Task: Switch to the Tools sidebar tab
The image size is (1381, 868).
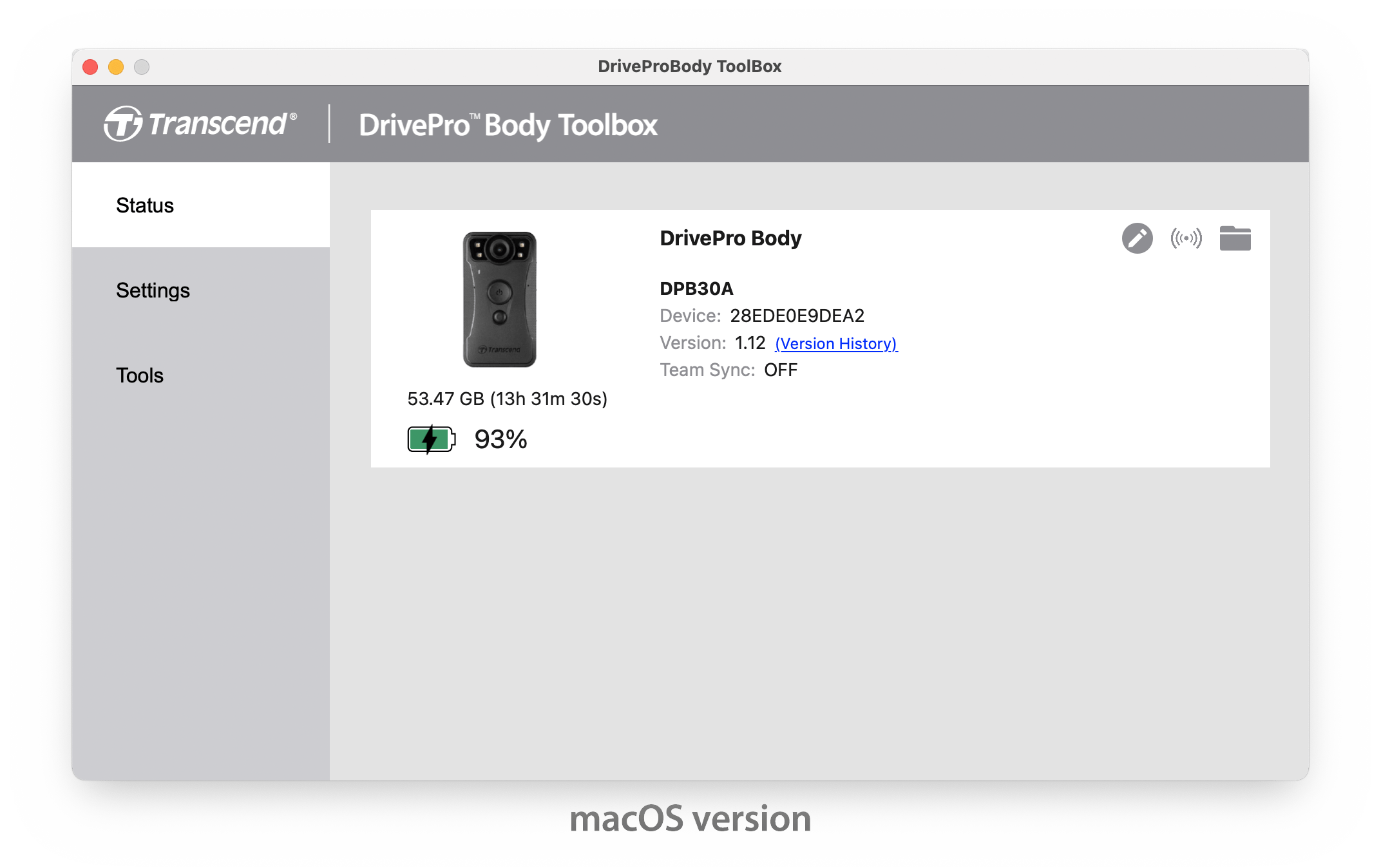Action: (x=201, y=375)
